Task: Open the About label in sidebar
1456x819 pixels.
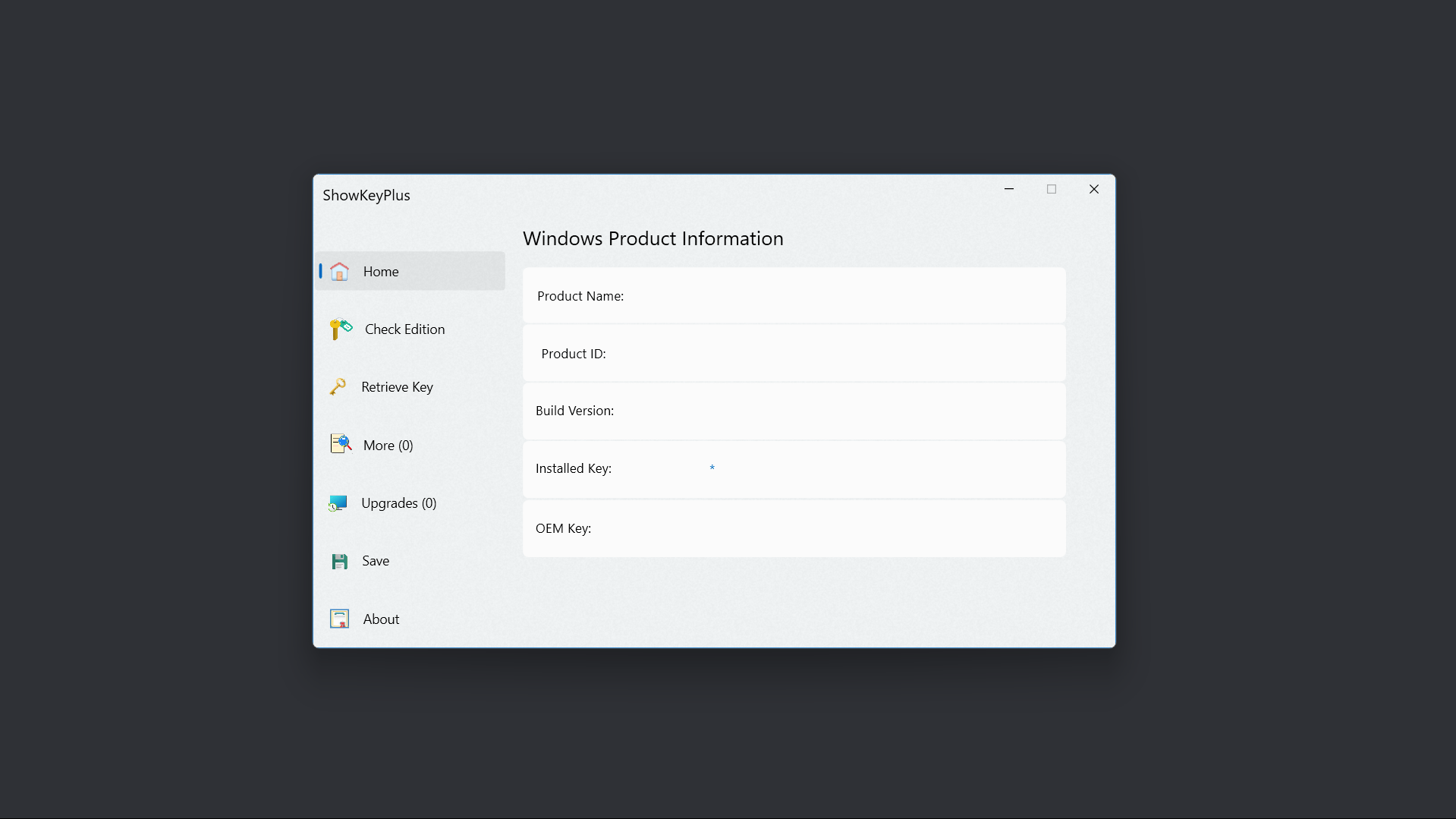Action: coord(381,619)
